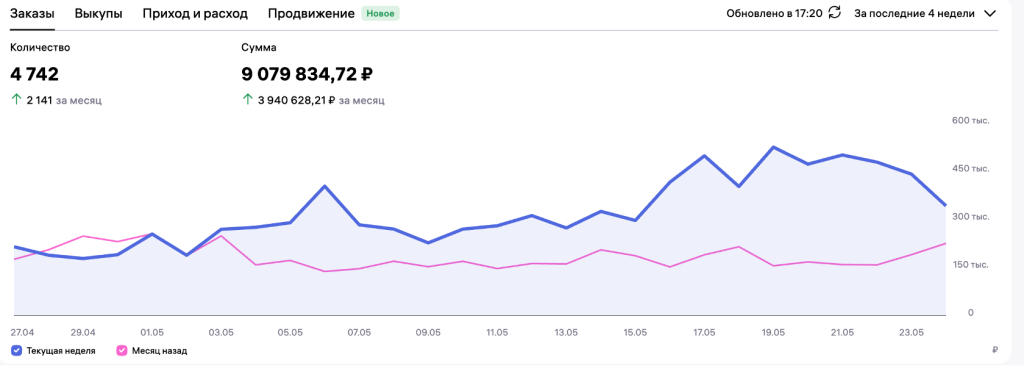The image size is (1024, 366).
Task: Click the Количество label
Action: coord(40,47)
